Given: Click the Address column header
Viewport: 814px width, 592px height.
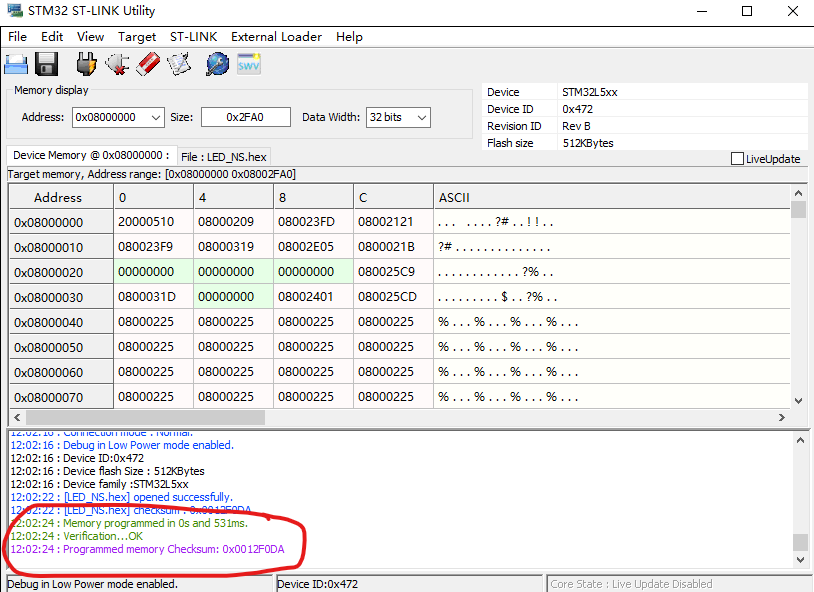Looking at the screenshot, I should [61, 197].
